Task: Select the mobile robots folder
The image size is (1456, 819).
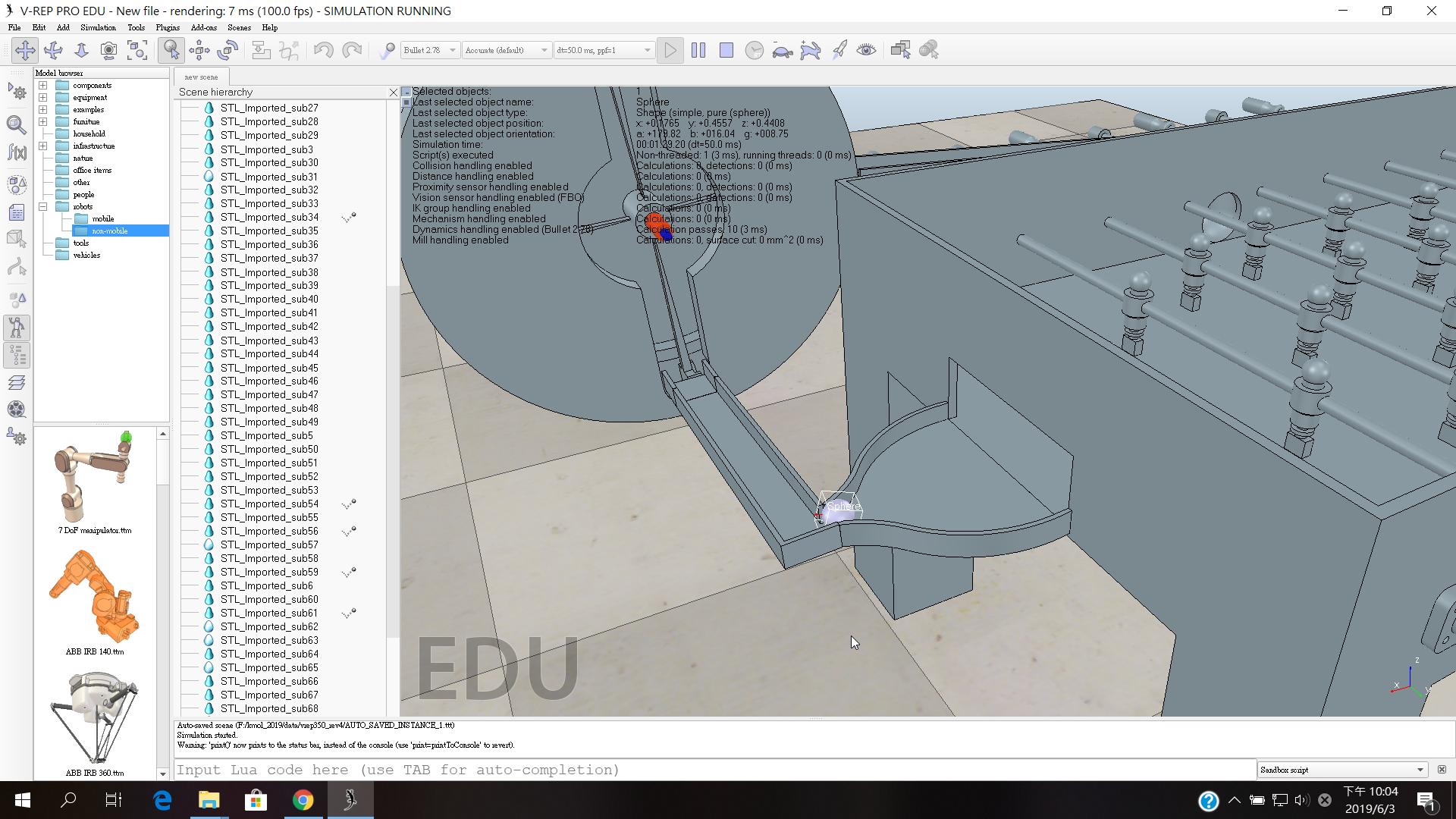Action: click(103, 218)
